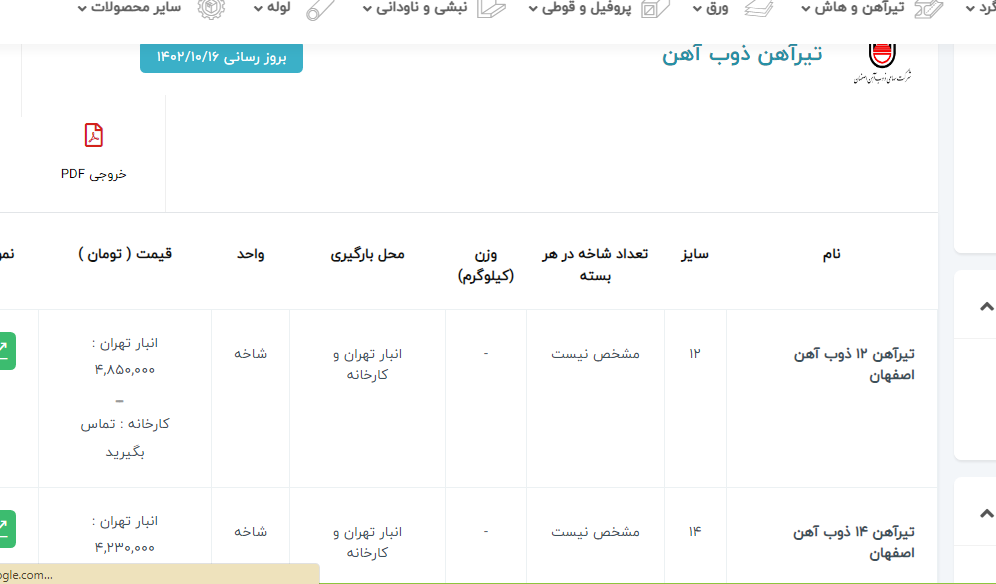Open green chart button for Tirahan 14 row

coord(5,529)
